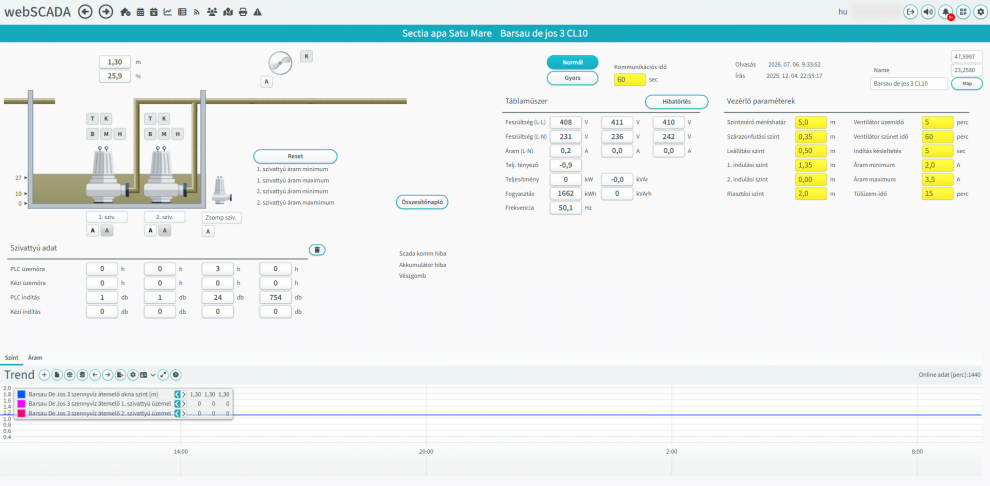Expand right arrow on aknaszint legend row
990x486 pixels.
coord(184,394)
